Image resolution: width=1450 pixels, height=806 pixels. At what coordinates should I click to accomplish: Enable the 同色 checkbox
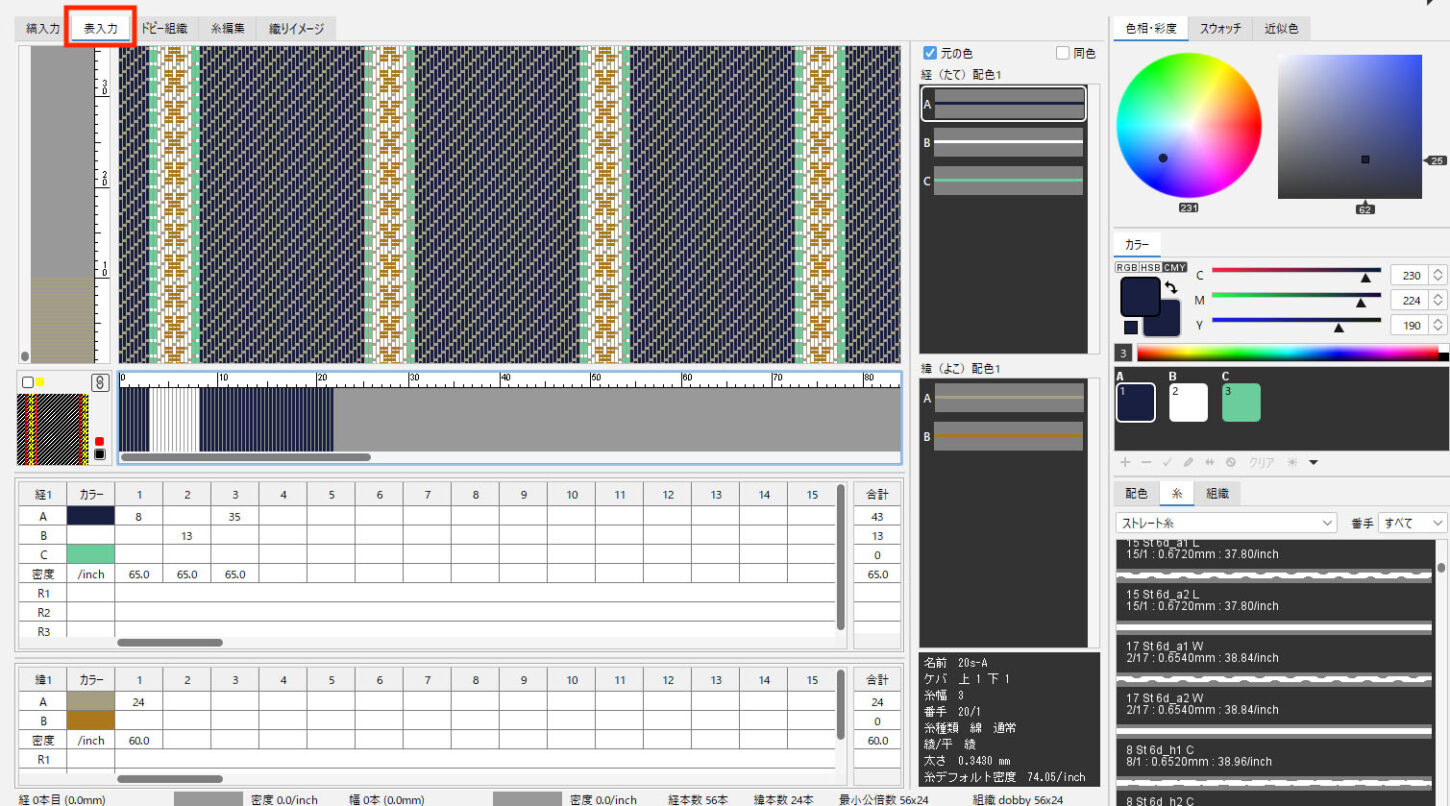[1063, 53]
